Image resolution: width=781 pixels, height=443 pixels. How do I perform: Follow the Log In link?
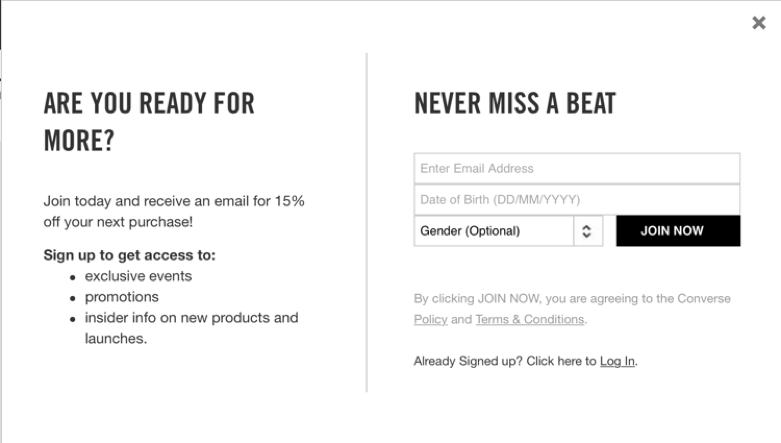pyautogui.click(x=617, y=361)
